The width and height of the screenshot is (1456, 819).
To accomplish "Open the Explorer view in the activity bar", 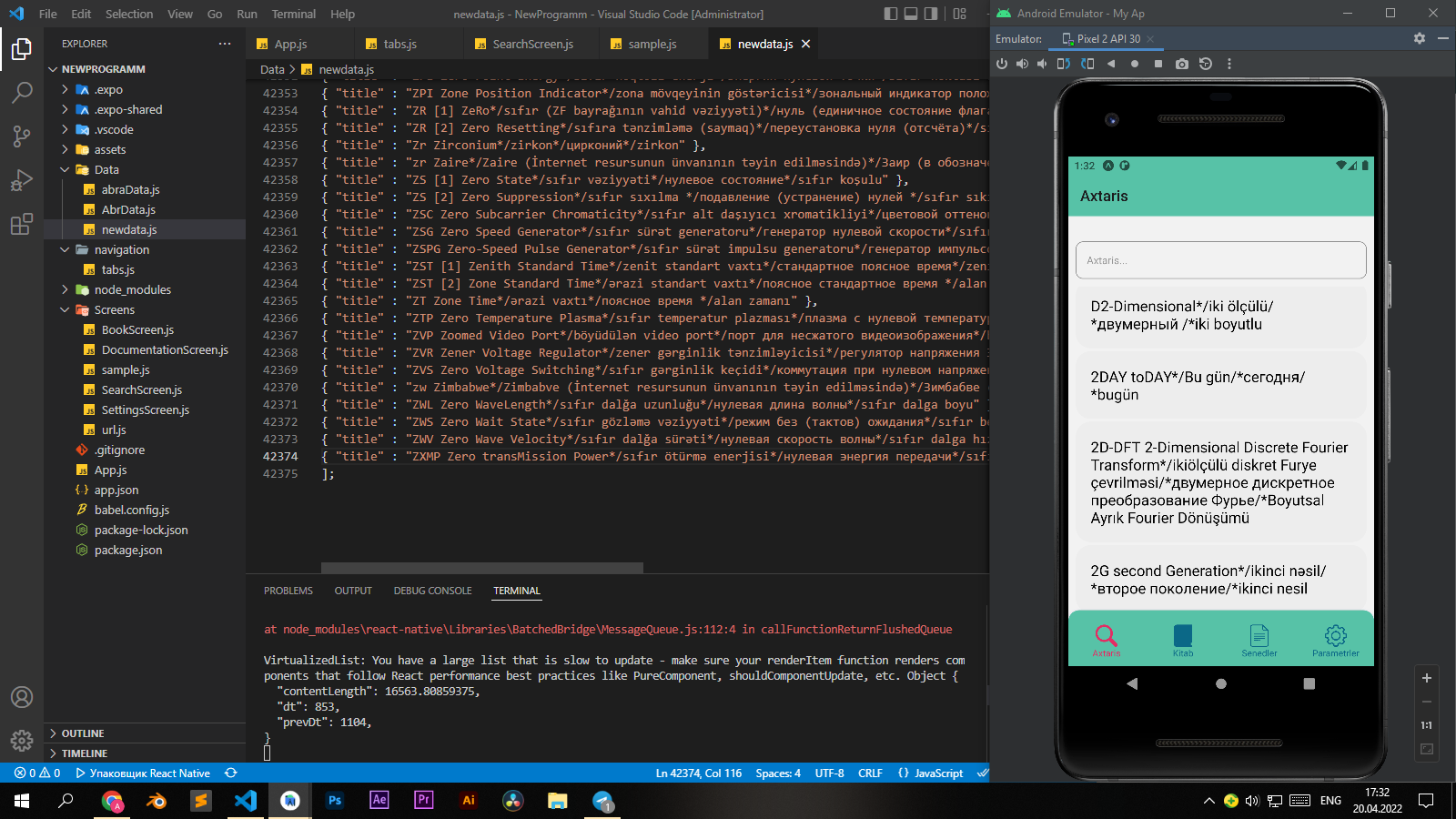I will (22, 48).
